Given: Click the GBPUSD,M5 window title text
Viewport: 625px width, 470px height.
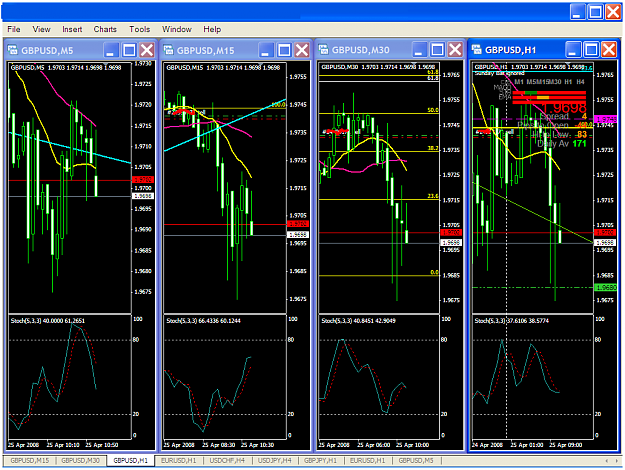Looking at the screenshot, I should tap(47, 51).
